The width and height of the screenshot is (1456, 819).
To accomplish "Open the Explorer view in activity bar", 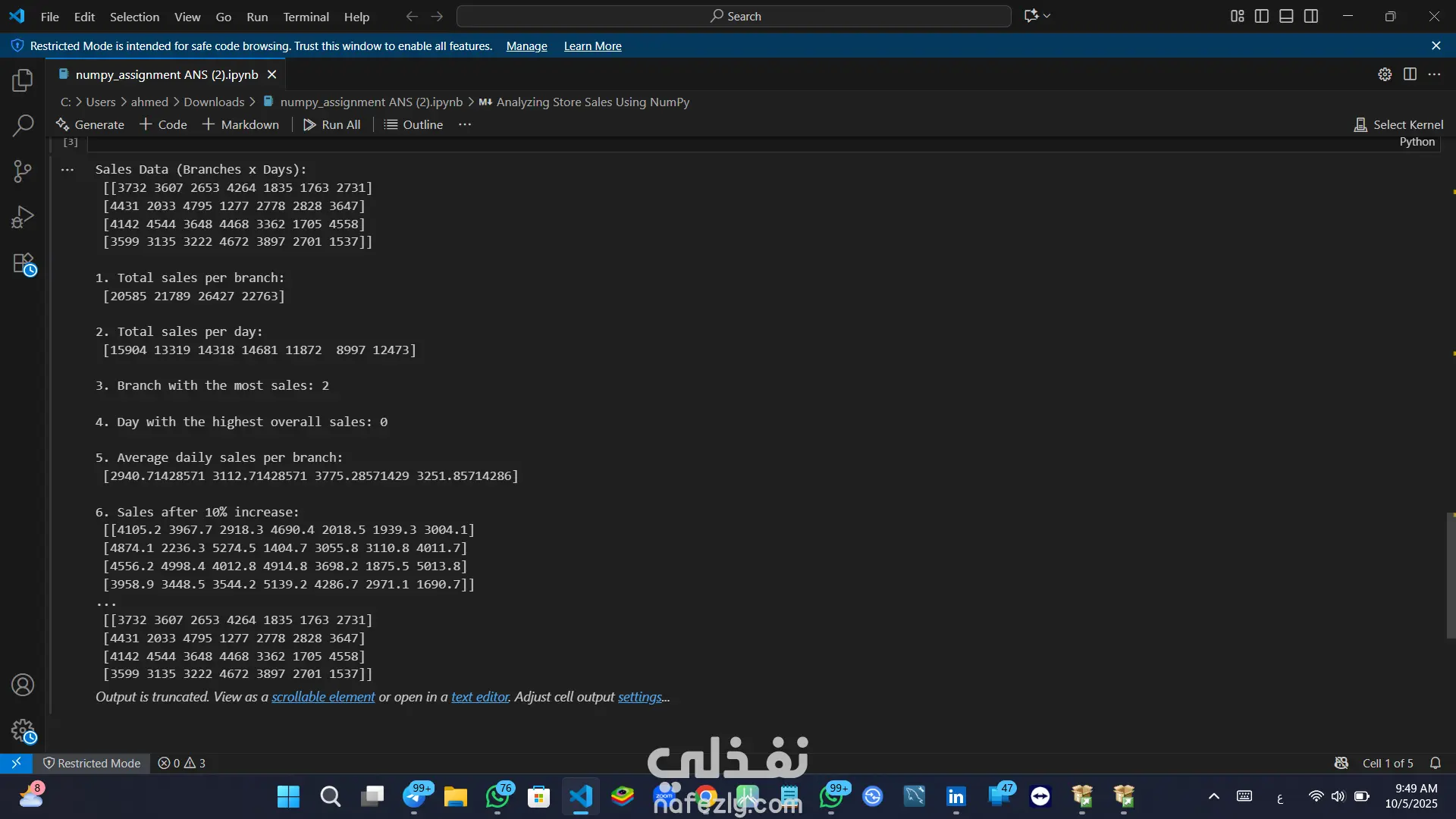I will tap(23, 80).
